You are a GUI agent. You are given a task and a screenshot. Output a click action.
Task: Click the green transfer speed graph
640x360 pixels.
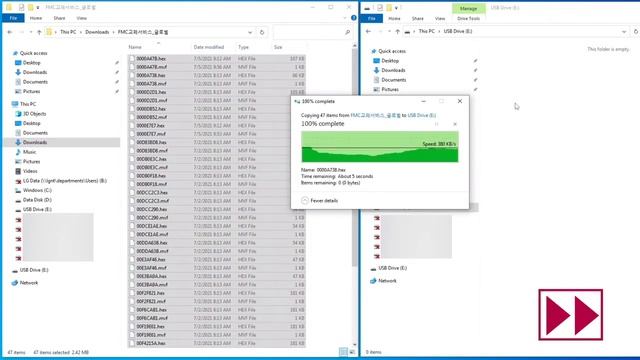[380, 147]
